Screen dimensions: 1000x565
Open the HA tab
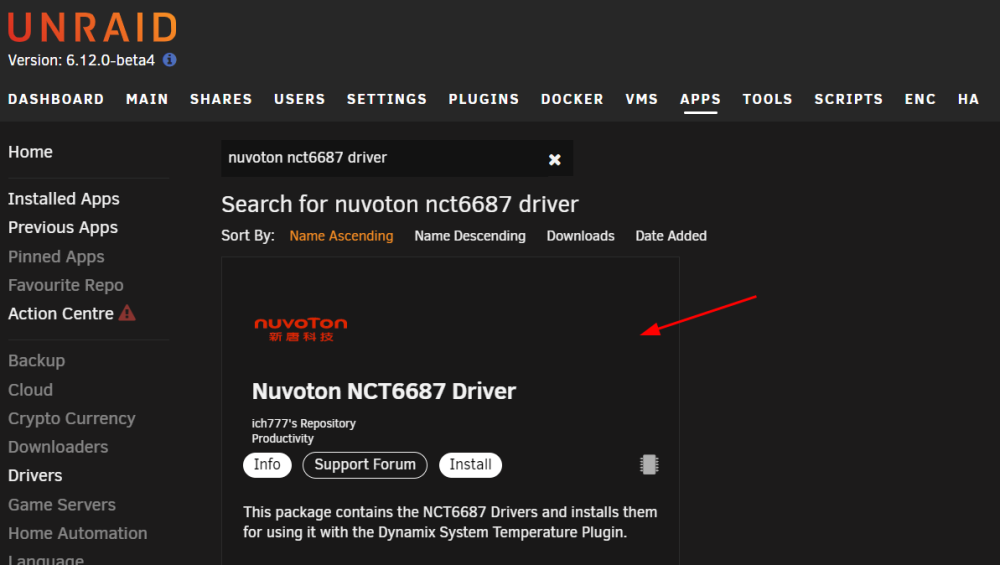[968, 99]
